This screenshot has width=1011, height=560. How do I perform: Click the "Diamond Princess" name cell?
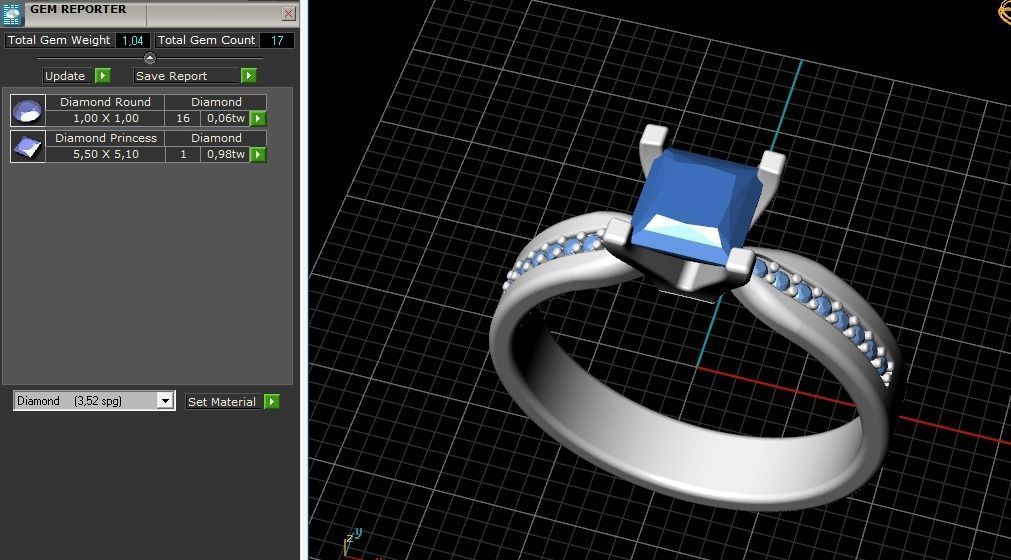105,138
